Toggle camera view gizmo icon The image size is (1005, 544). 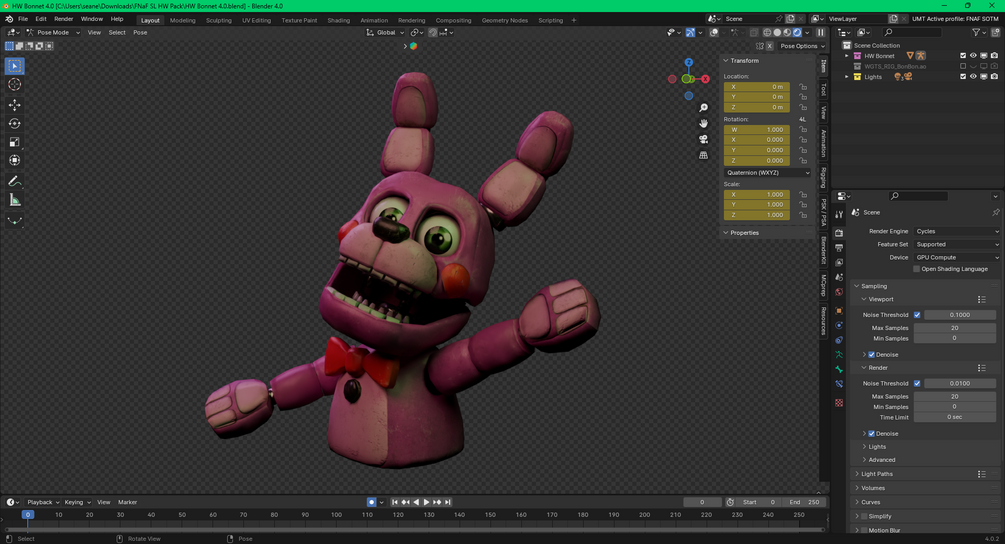click(x=703, y=139)
